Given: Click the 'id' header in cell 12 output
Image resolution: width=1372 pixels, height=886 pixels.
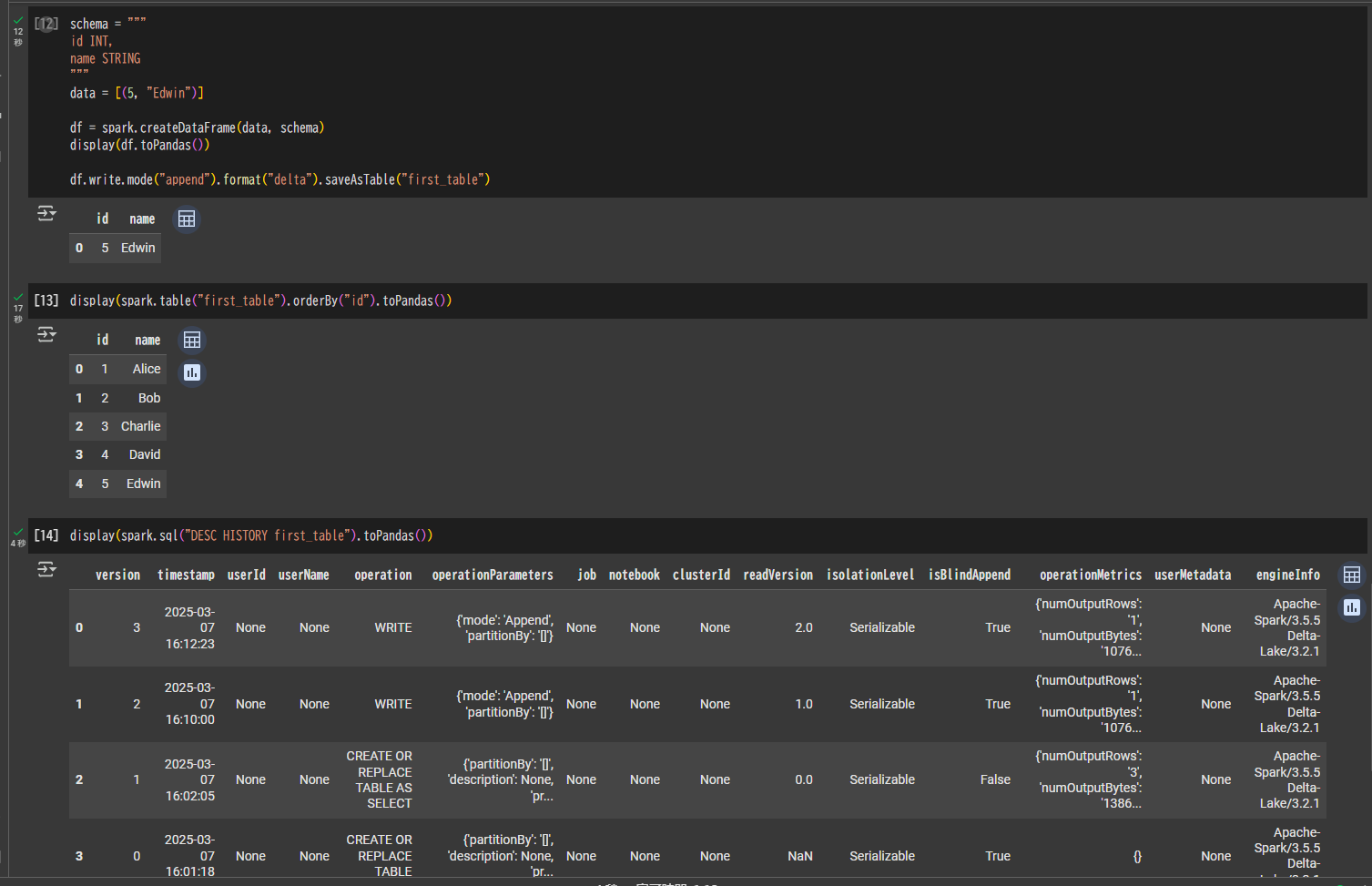Looking at the screenshot, I should (103, 219).
